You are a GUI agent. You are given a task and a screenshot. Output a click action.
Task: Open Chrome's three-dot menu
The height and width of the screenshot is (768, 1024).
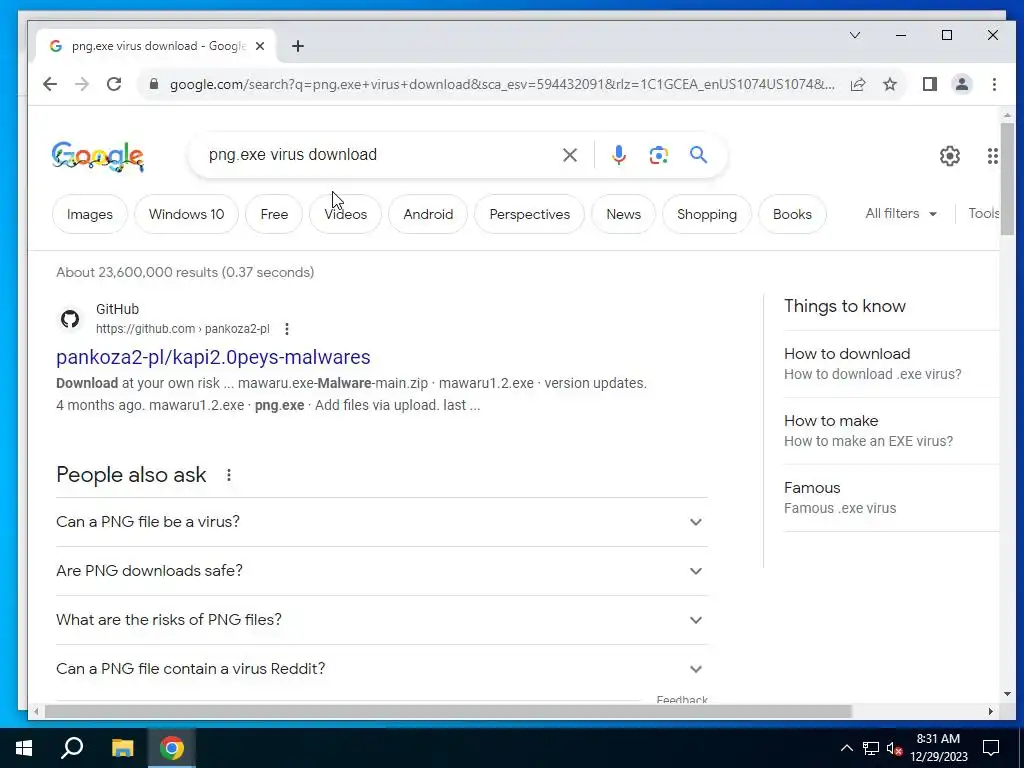point(994,84)
